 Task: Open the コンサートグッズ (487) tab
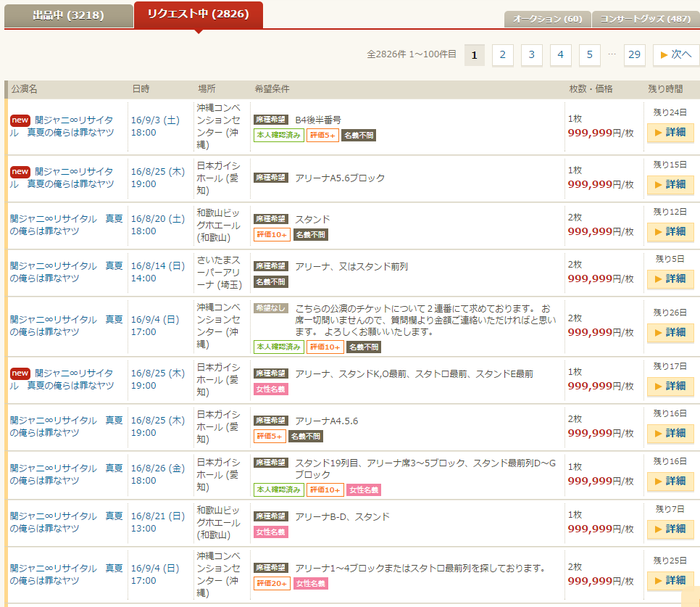(646, 19)
